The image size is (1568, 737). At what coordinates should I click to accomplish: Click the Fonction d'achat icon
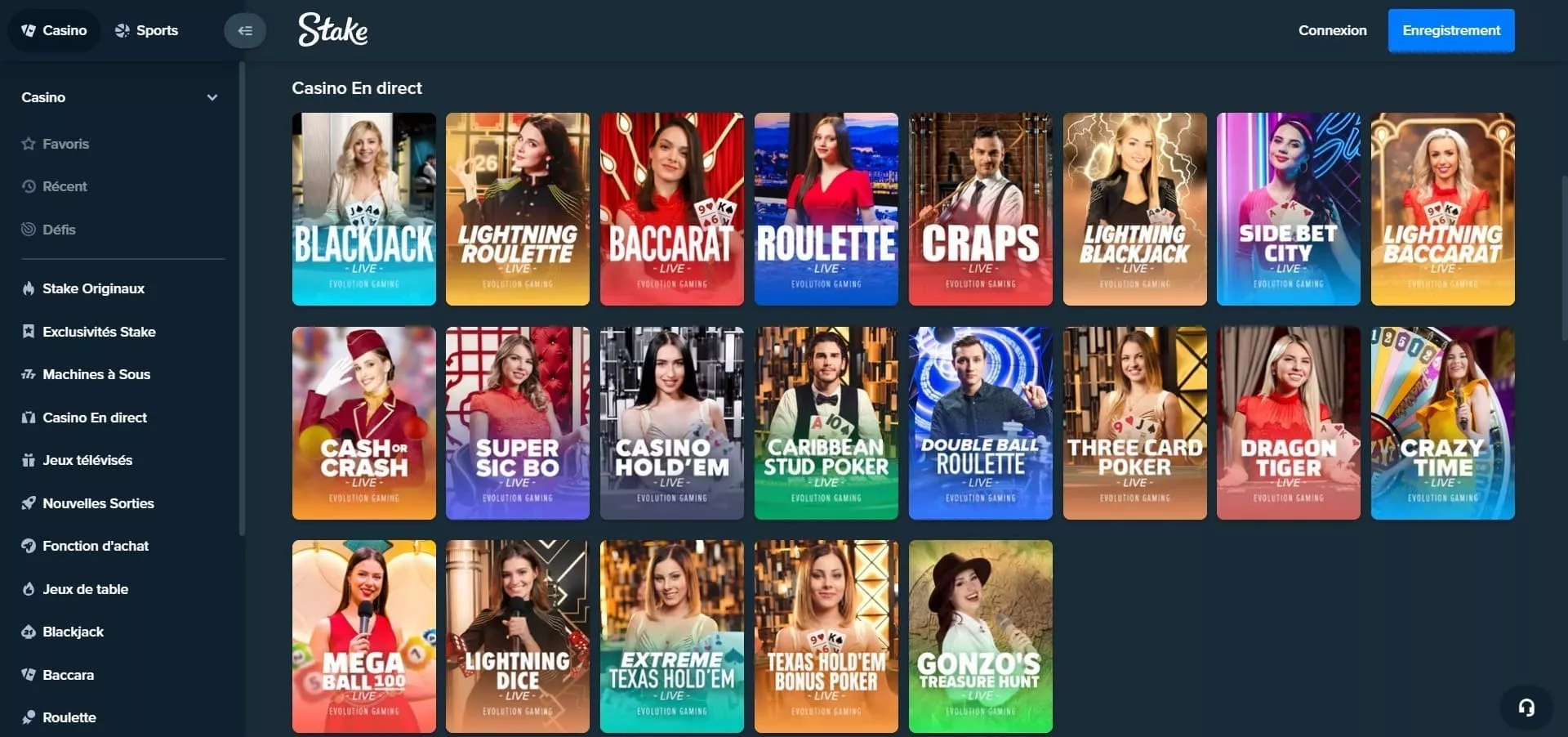(29, 546)
